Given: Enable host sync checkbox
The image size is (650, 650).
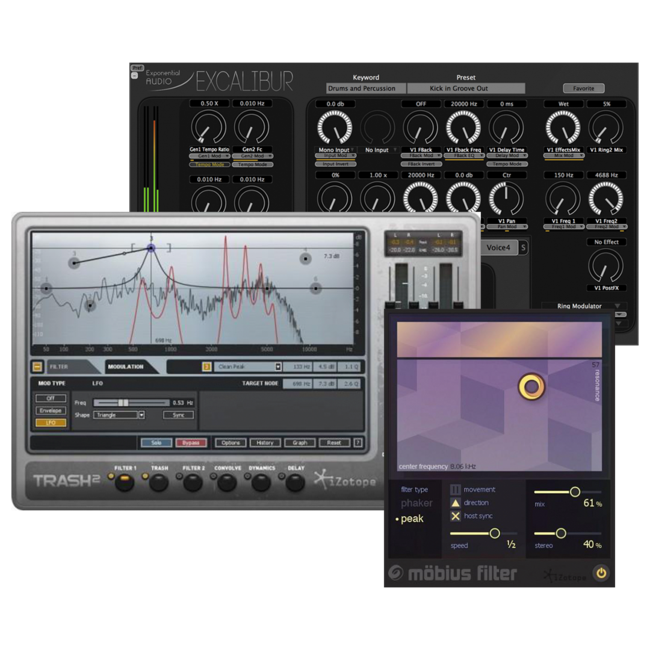Looking at the screenshot, I should [x=455, y=516].
